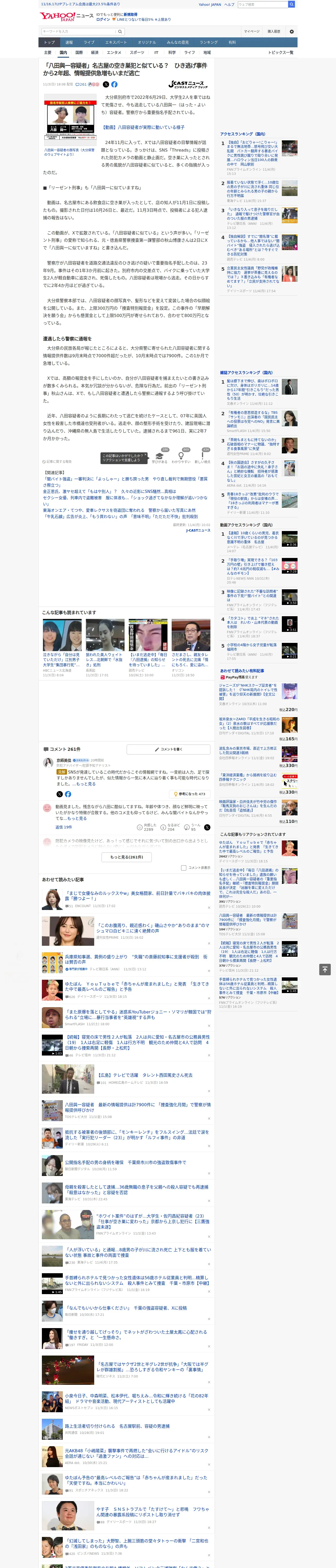Select the みんなの意見 main tab
336x1568 pixels.
(x=178, y=43)
